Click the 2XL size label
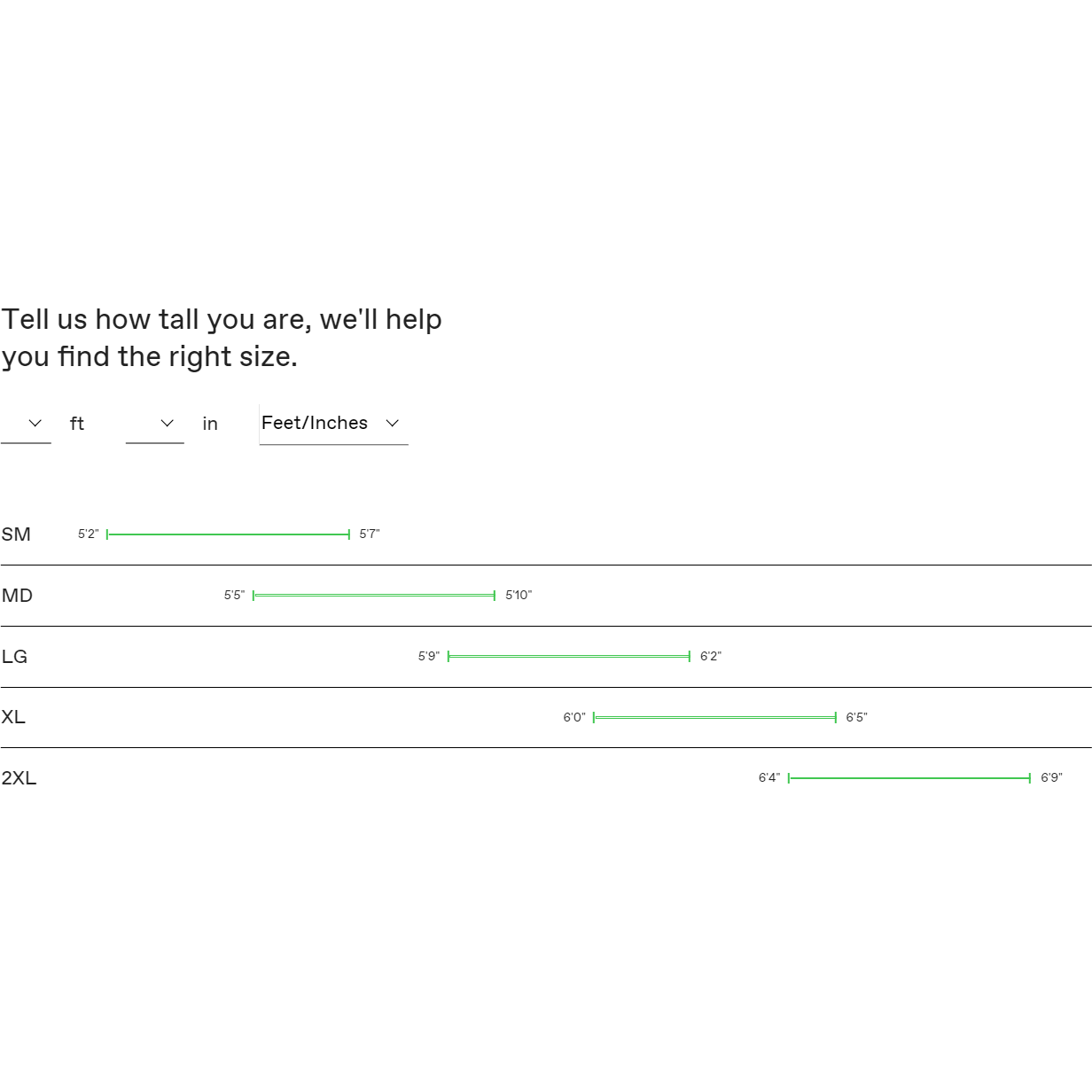This screenshot has width=1092, height=1092. (x=19, y=778)
